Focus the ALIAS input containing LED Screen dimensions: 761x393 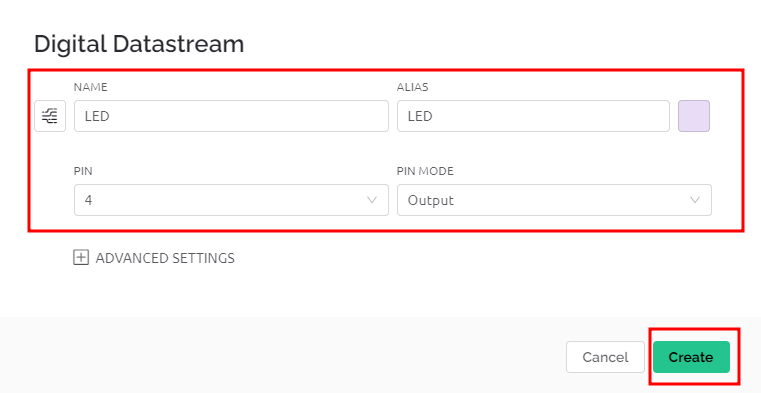pos(533,116)
